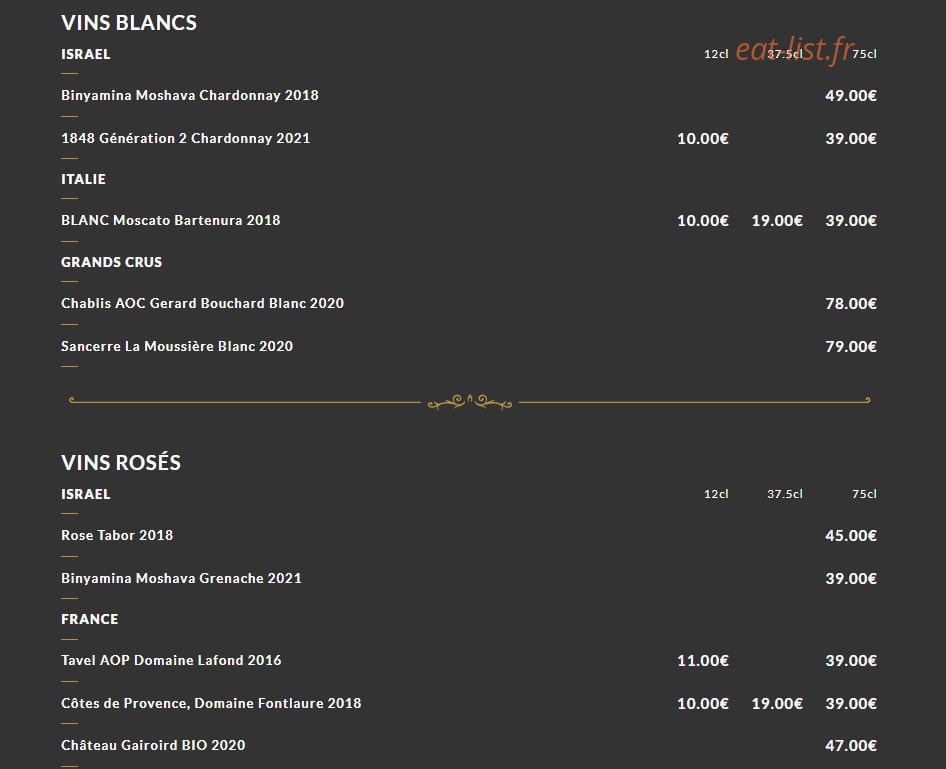Click the 79.00€ Sancerre price

point(851,347)
